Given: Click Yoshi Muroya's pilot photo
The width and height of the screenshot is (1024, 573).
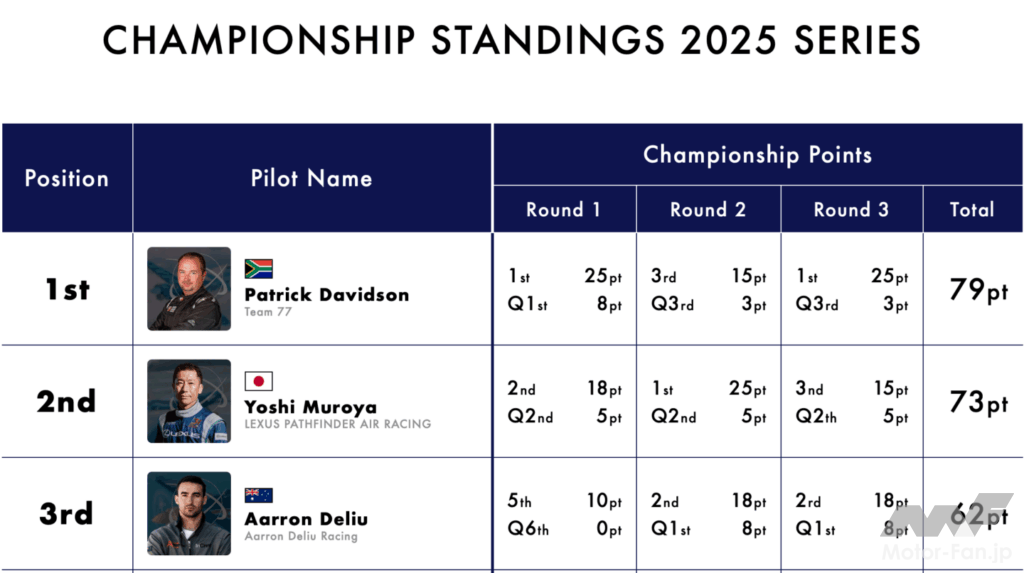Looking at the screenshot, I should coord(189,401).
